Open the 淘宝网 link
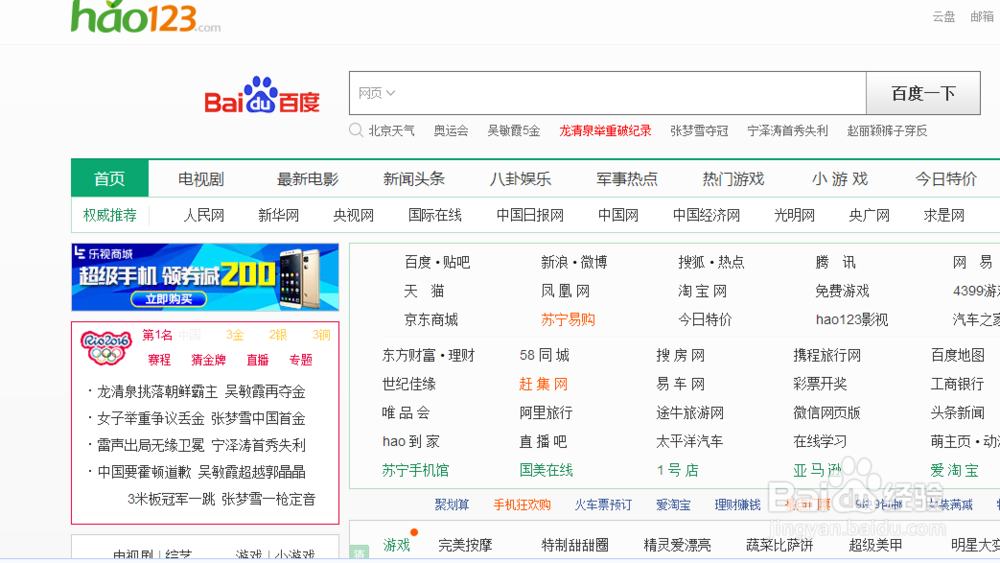 coord(702,291)
